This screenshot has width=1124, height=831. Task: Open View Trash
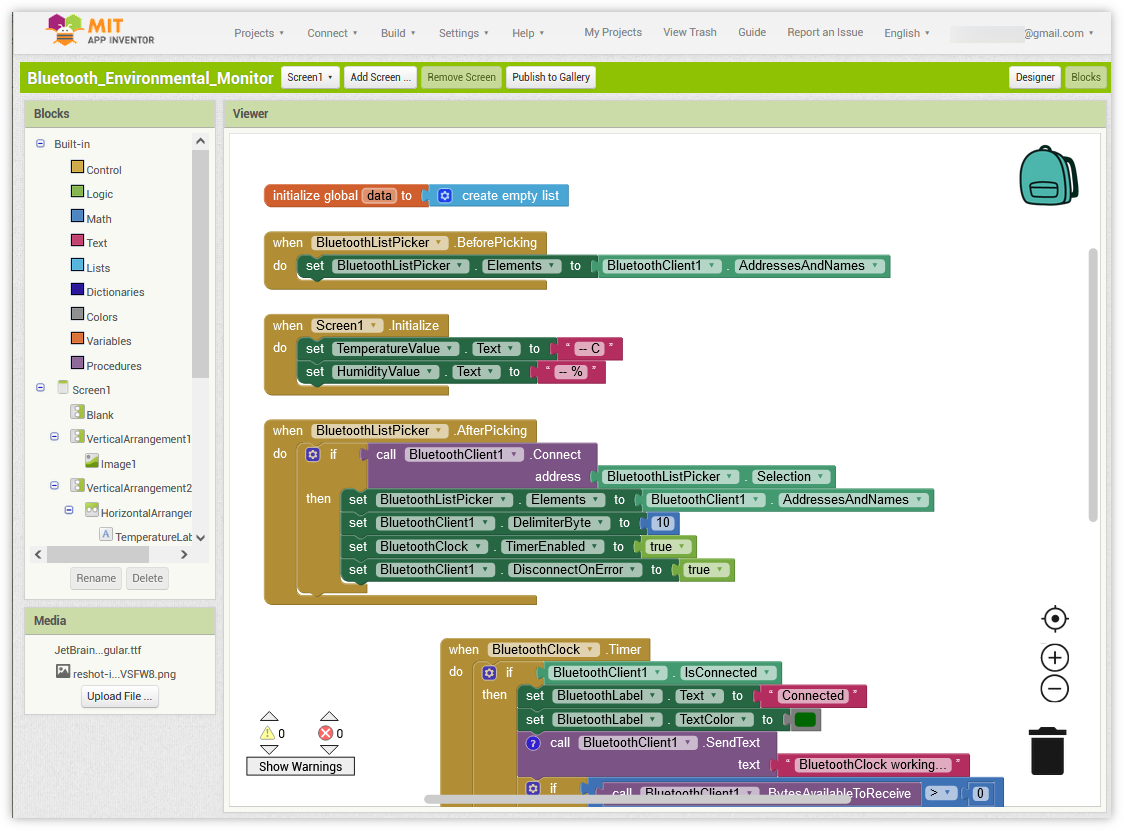[690, 32]
